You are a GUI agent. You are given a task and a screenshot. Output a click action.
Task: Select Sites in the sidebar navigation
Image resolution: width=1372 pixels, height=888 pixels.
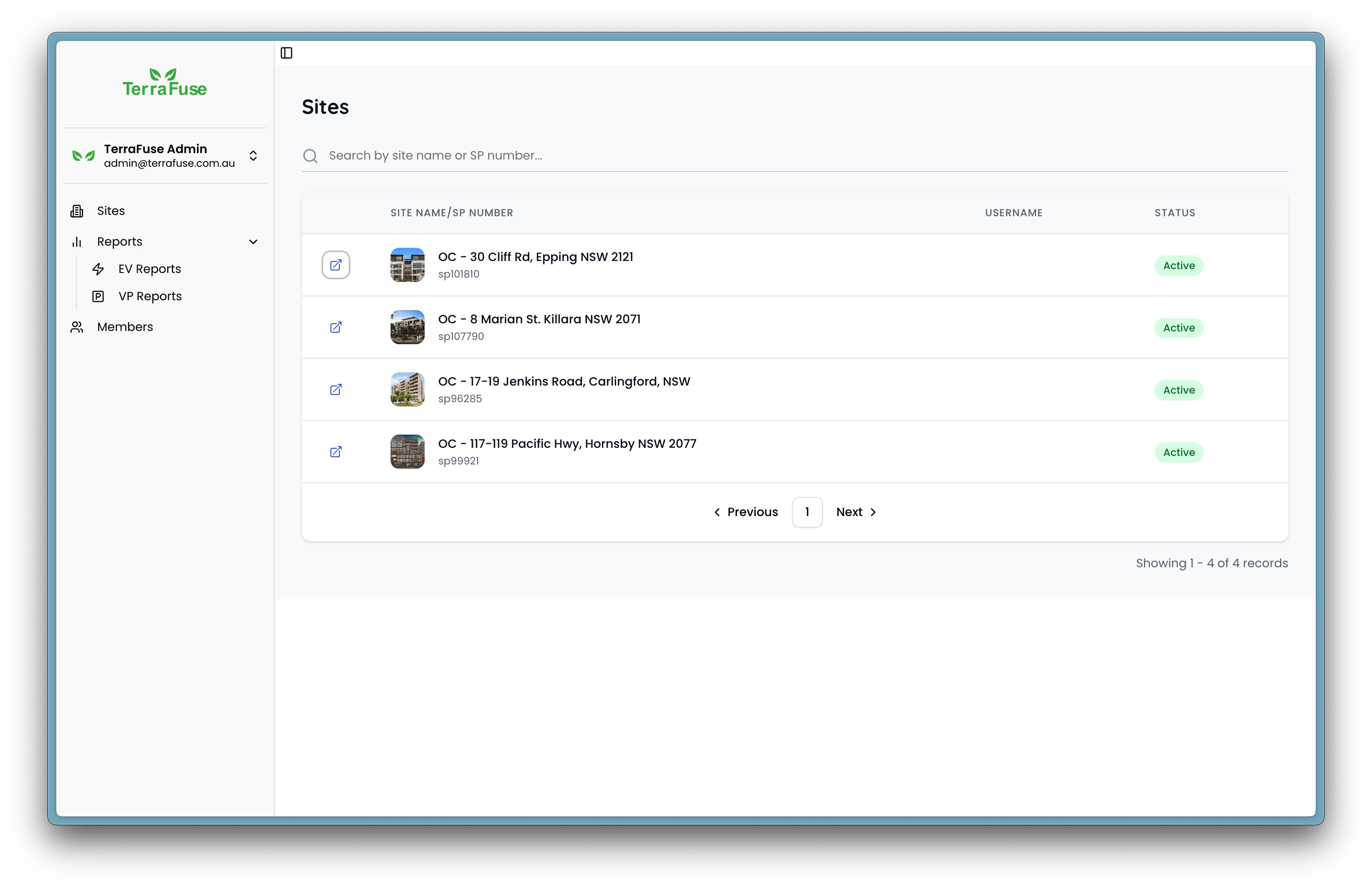(110, 211)
